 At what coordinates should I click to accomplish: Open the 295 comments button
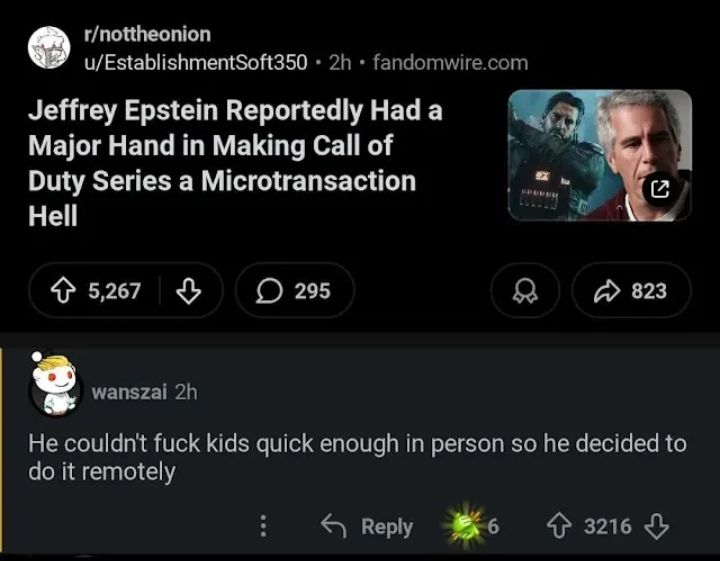pyautogui.click(x=294, y=291)
